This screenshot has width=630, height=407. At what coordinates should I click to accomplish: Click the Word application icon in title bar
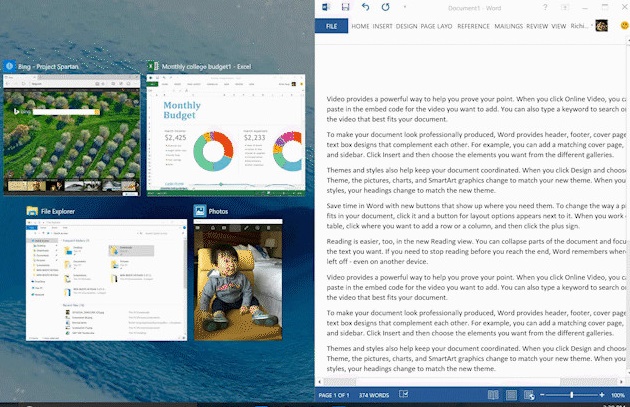point(326,7)
